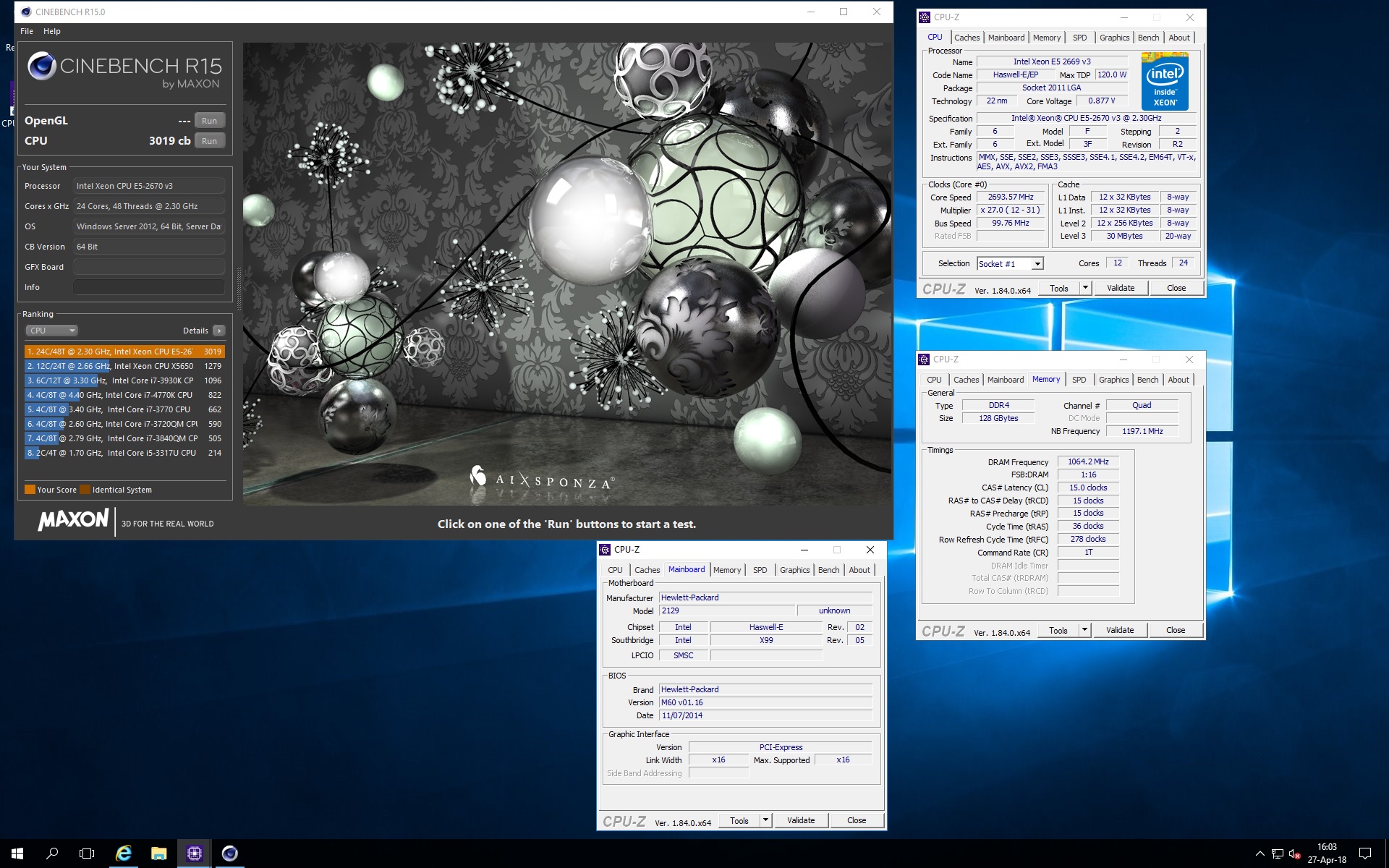The height and width of the screenshot is (868, 1389).
Task: Click the Ranking Details arrow button
Action: pyautogui.click(x=219, y=331)
